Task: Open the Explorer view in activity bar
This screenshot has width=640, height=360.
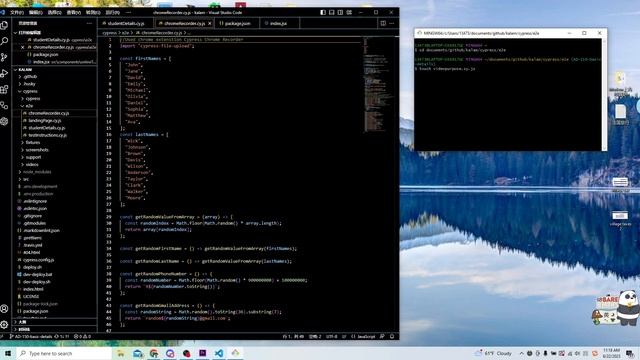Action: (x=4, y=25)
